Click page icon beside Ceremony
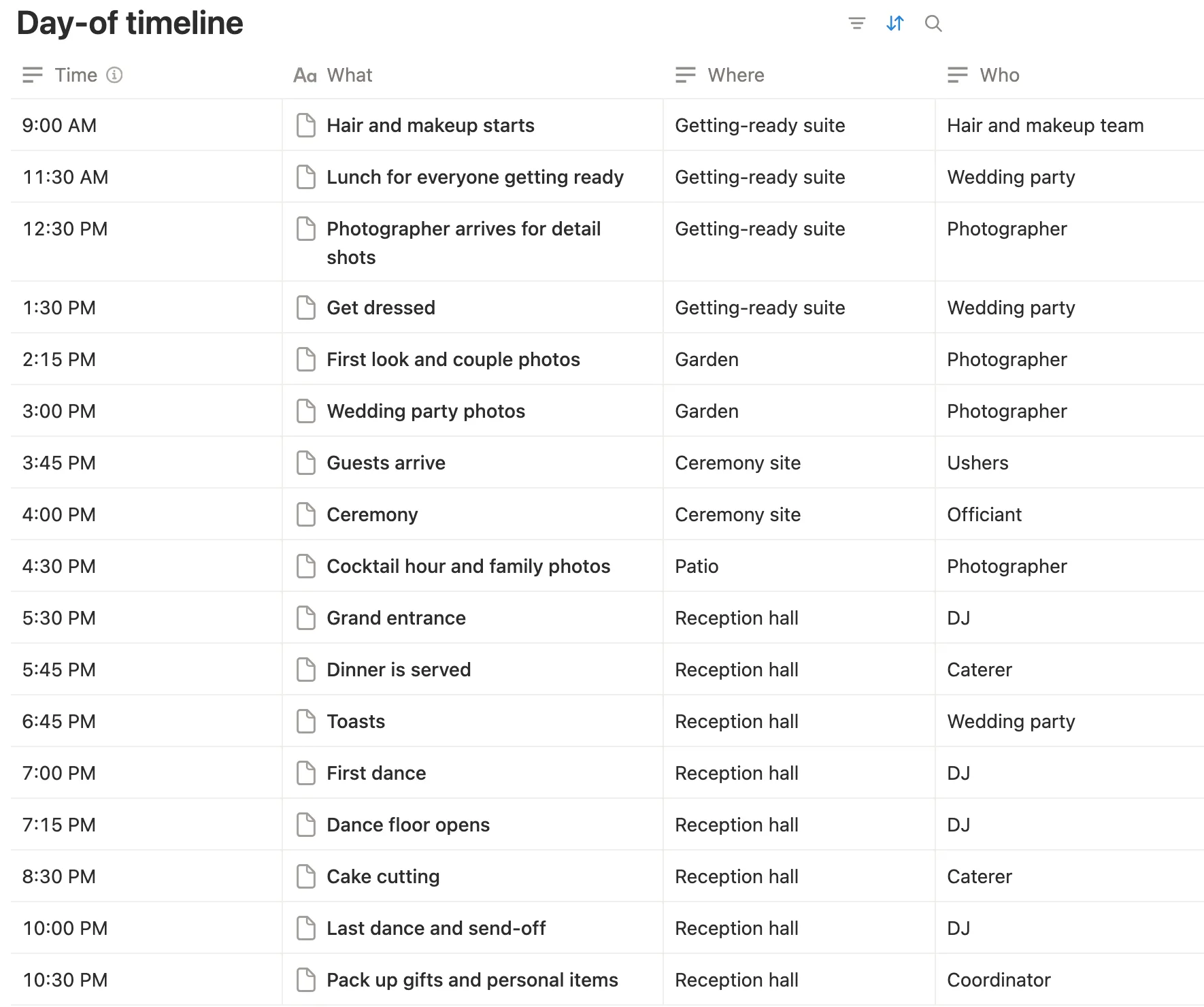The width and height of the screenshot is (1204, 1007). [306, 514]
